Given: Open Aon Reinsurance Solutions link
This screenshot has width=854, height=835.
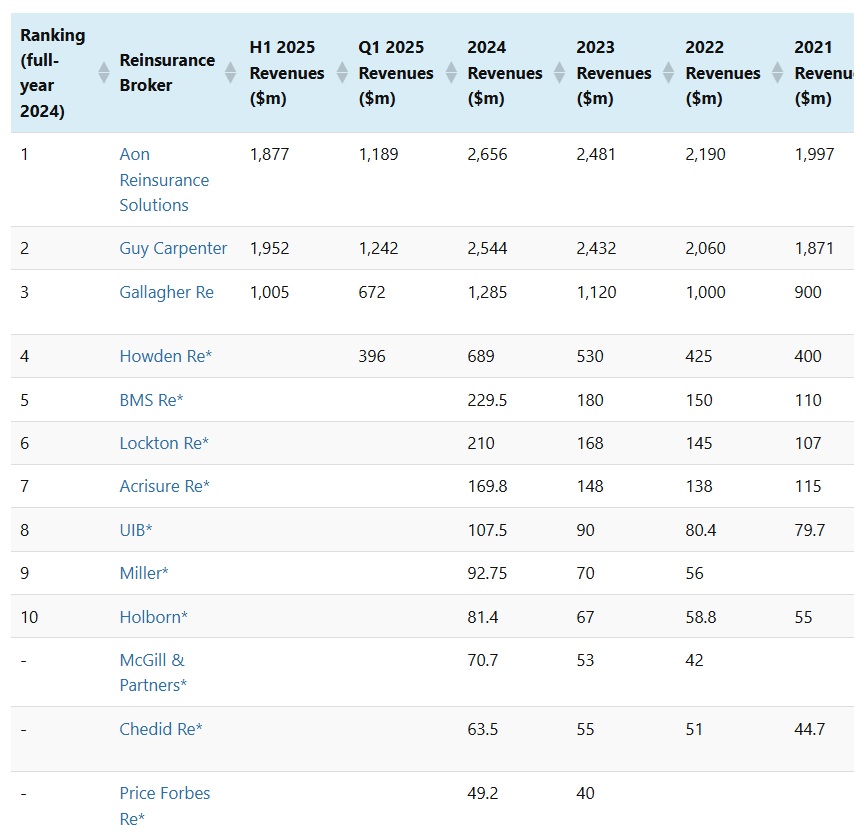Looking at the screenshot, I should click(x=164, y=180).
